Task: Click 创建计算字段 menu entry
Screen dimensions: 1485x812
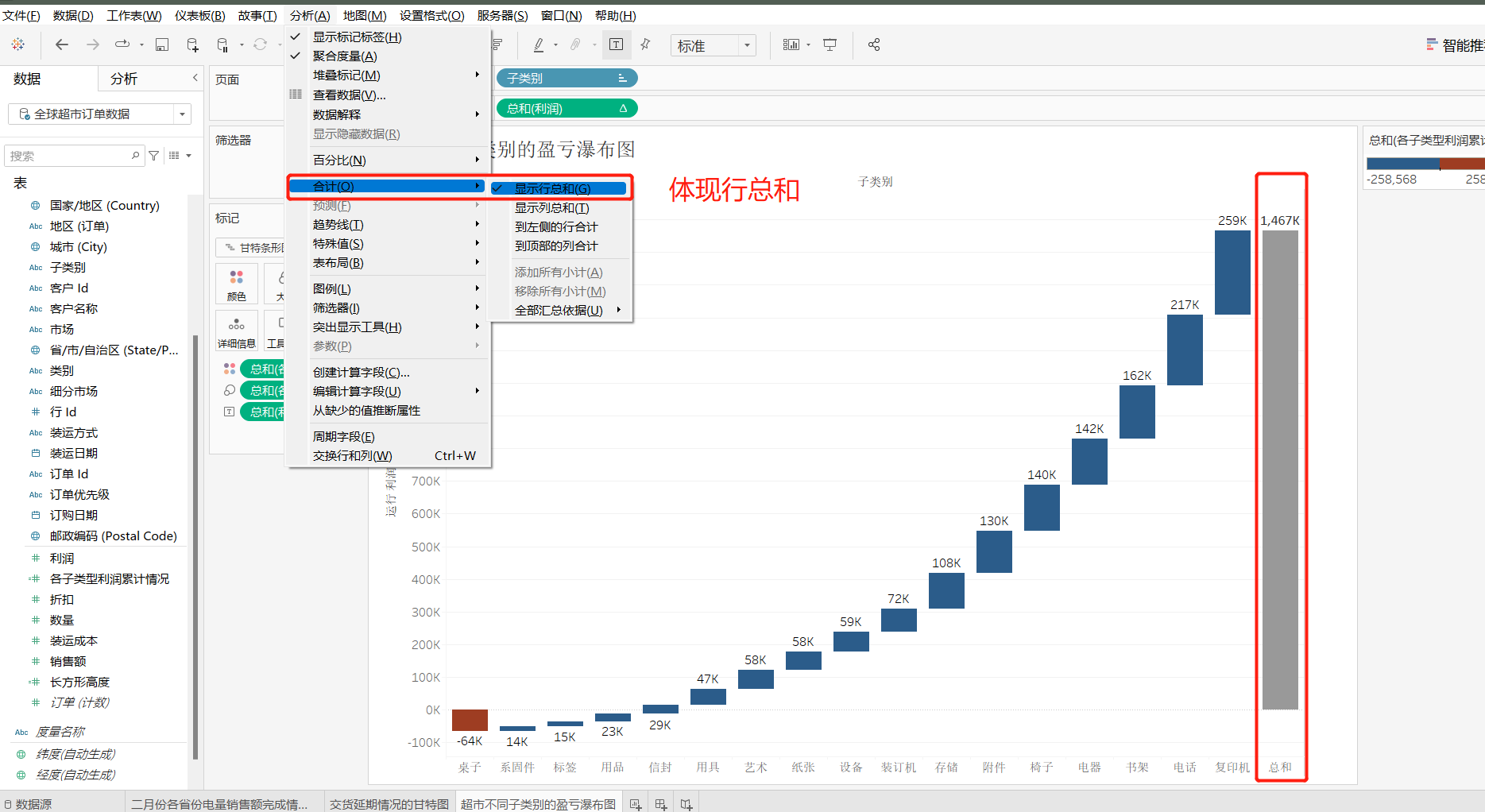Action: click(361, 372)
